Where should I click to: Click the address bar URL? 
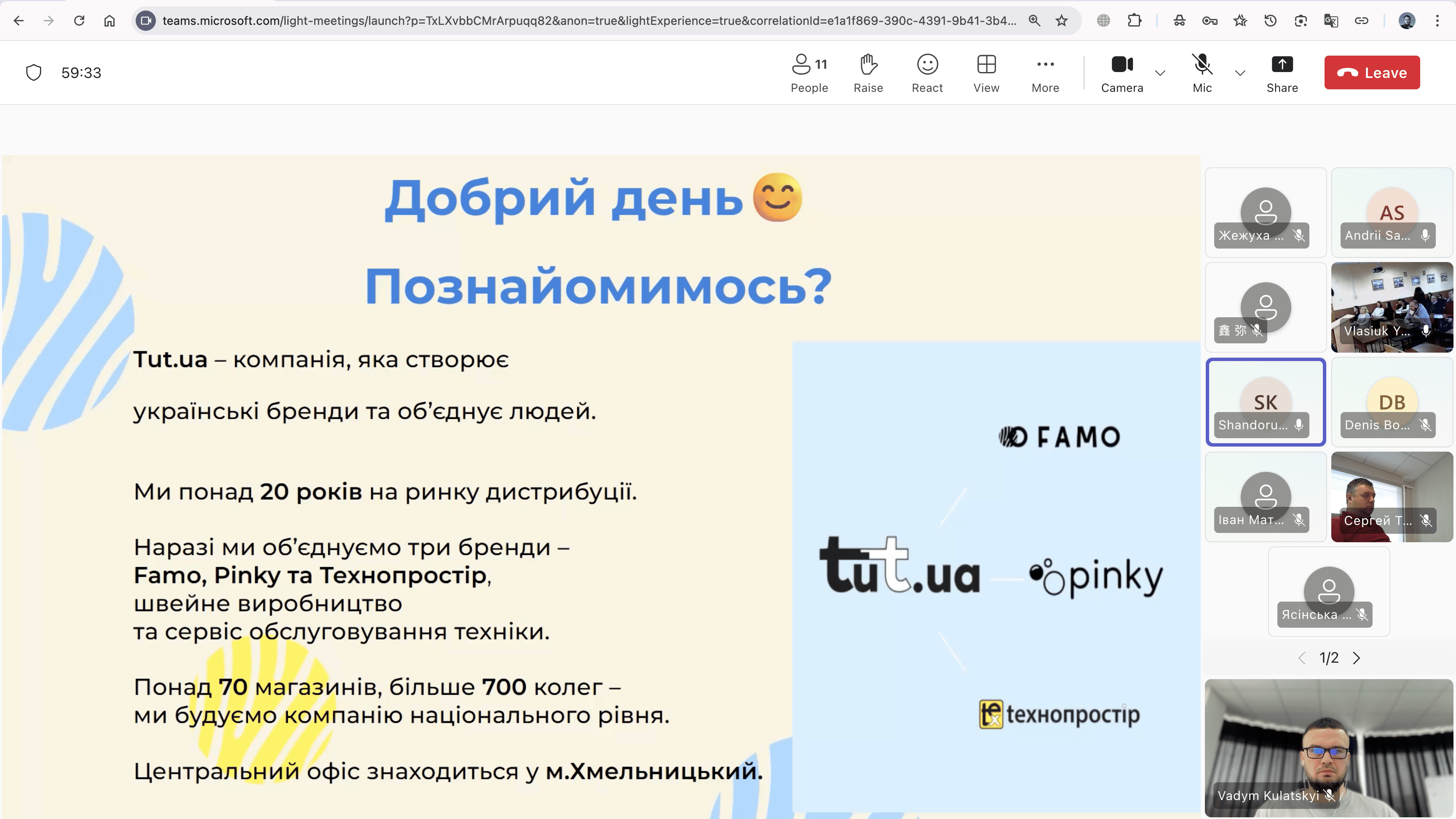click(588, 21)
